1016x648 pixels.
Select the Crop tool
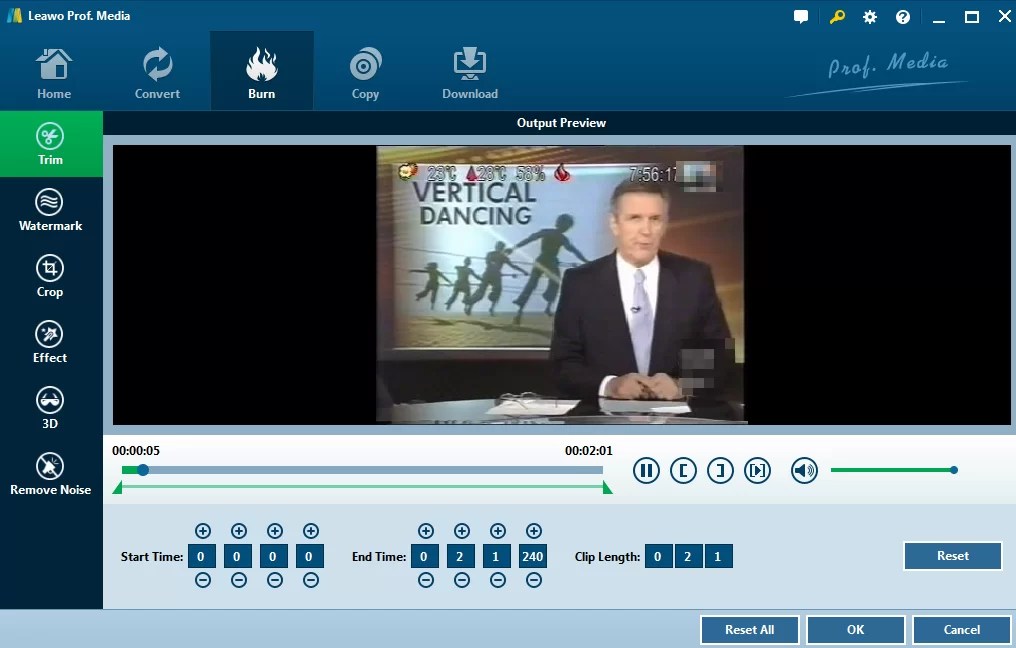click(50, 277)
